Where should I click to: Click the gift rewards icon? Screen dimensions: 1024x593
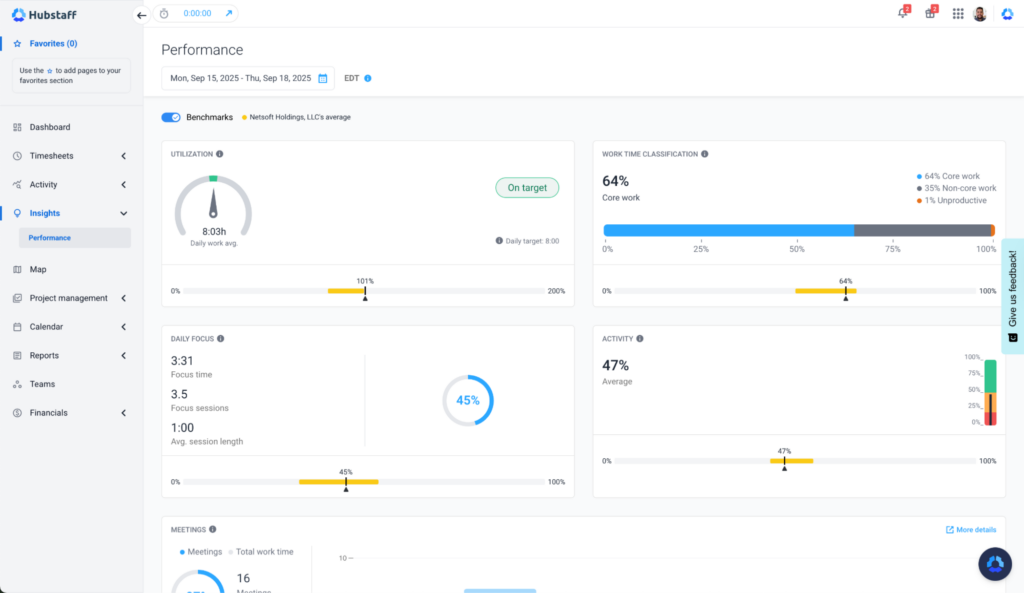(x=930, y=12)
